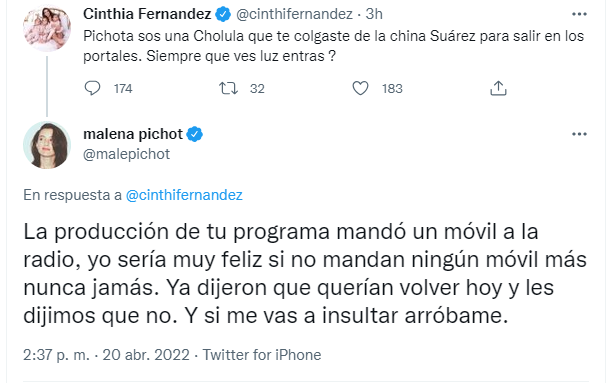
Task: Select malena pichot's reply tweet text
Action: click(x=305, y=274)
